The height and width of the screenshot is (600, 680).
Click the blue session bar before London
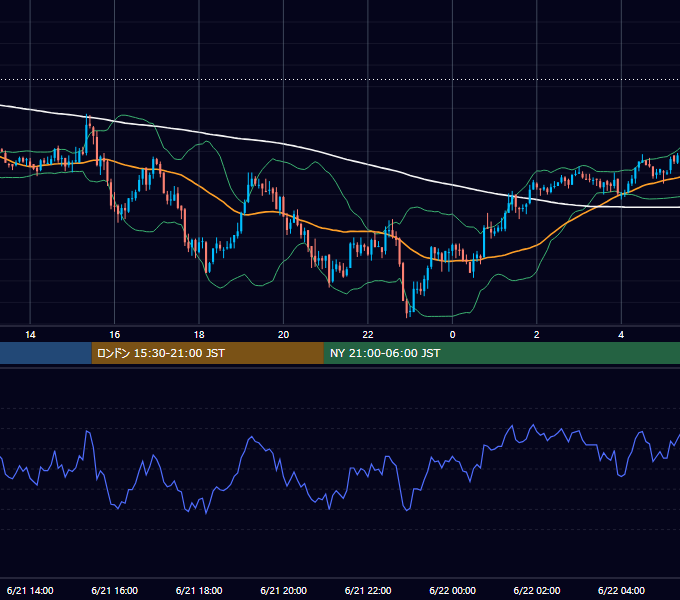tap(46, 353)
